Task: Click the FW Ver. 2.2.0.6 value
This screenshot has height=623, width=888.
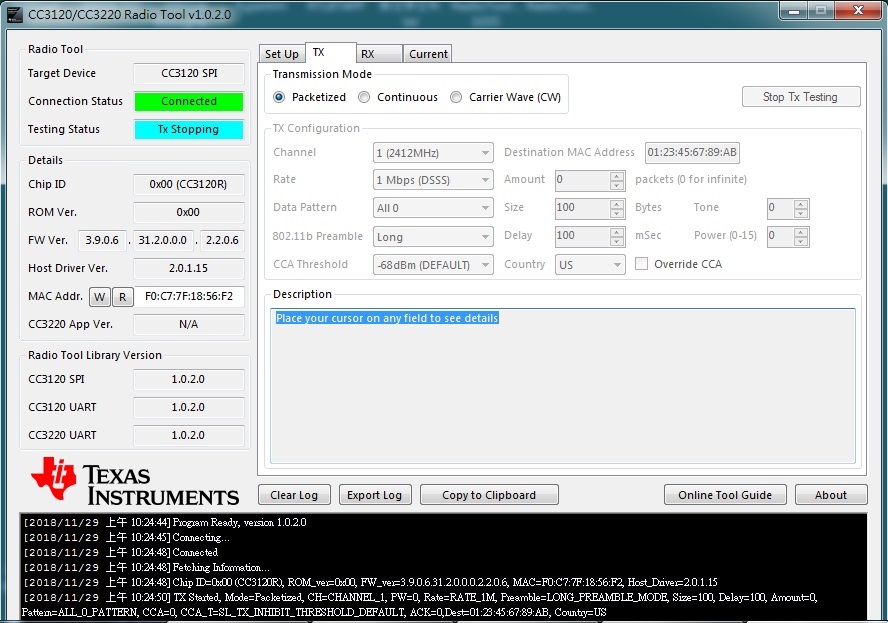Action: tap(222, 240)
